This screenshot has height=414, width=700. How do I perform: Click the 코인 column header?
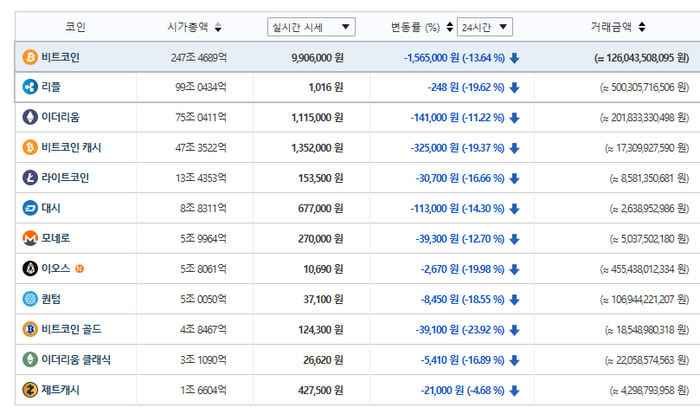(75, 27)
